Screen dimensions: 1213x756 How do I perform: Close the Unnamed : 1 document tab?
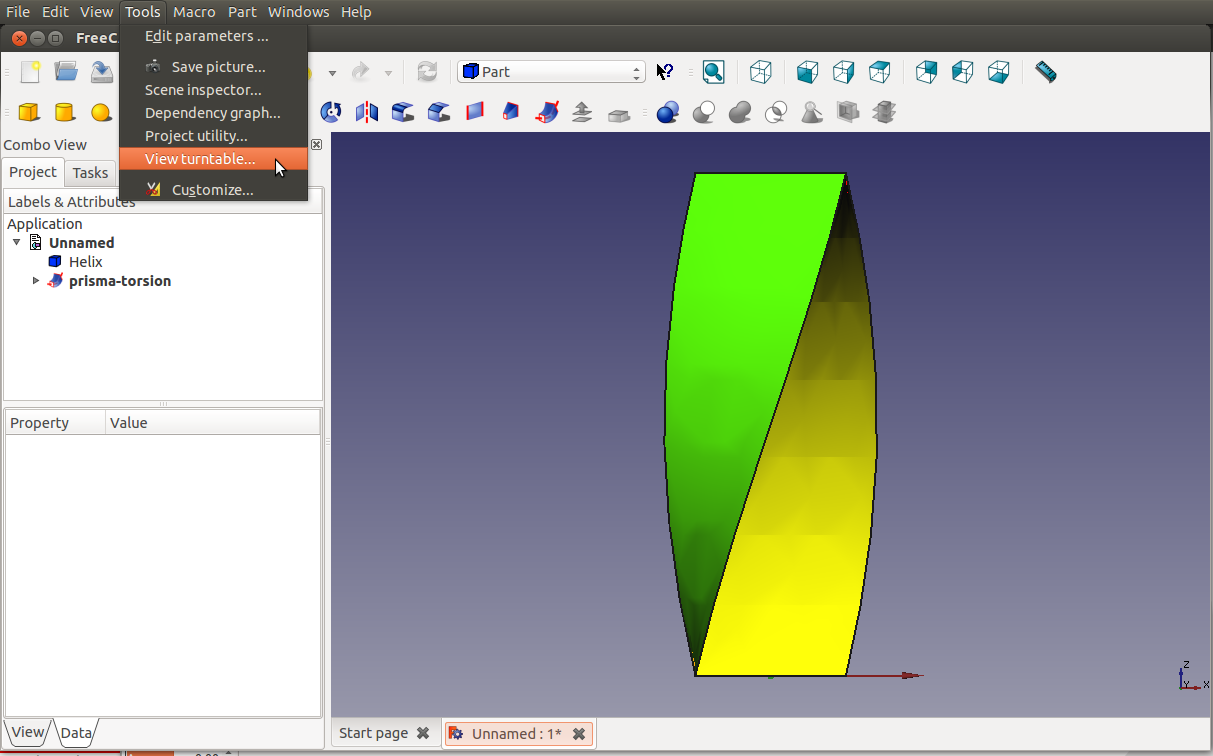[579, 734]
